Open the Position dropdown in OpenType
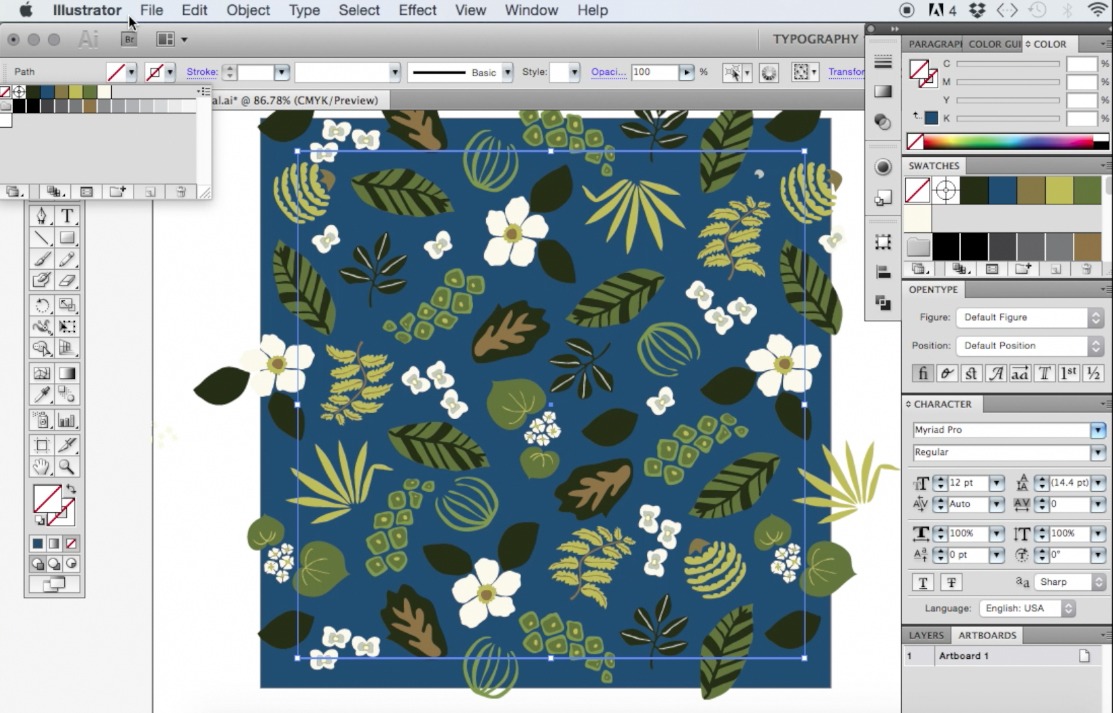Viewport: 1113px width, 713px height. [1030, 346]
